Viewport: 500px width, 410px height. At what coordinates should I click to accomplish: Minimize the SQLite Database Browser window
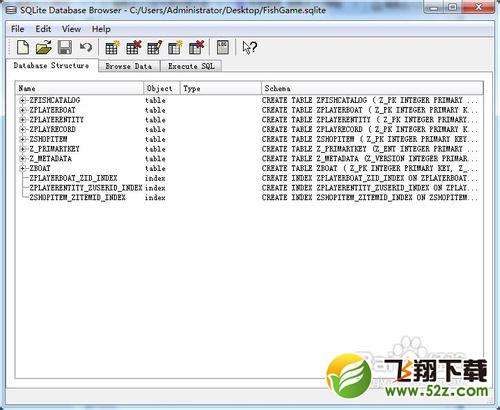click(434, 8)
